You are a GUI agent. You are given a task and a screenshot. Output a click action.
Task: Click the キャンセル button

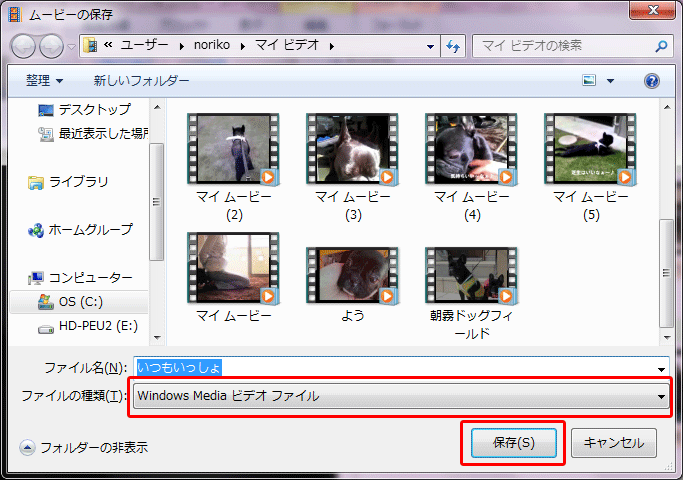(x=619, y=442)
